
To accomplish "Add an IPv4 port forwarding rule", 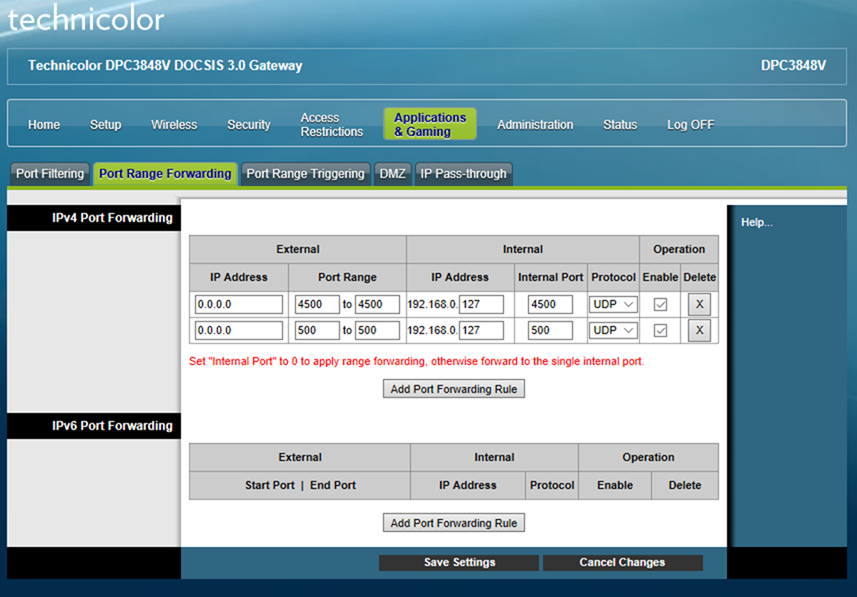I will pos(454,389).
